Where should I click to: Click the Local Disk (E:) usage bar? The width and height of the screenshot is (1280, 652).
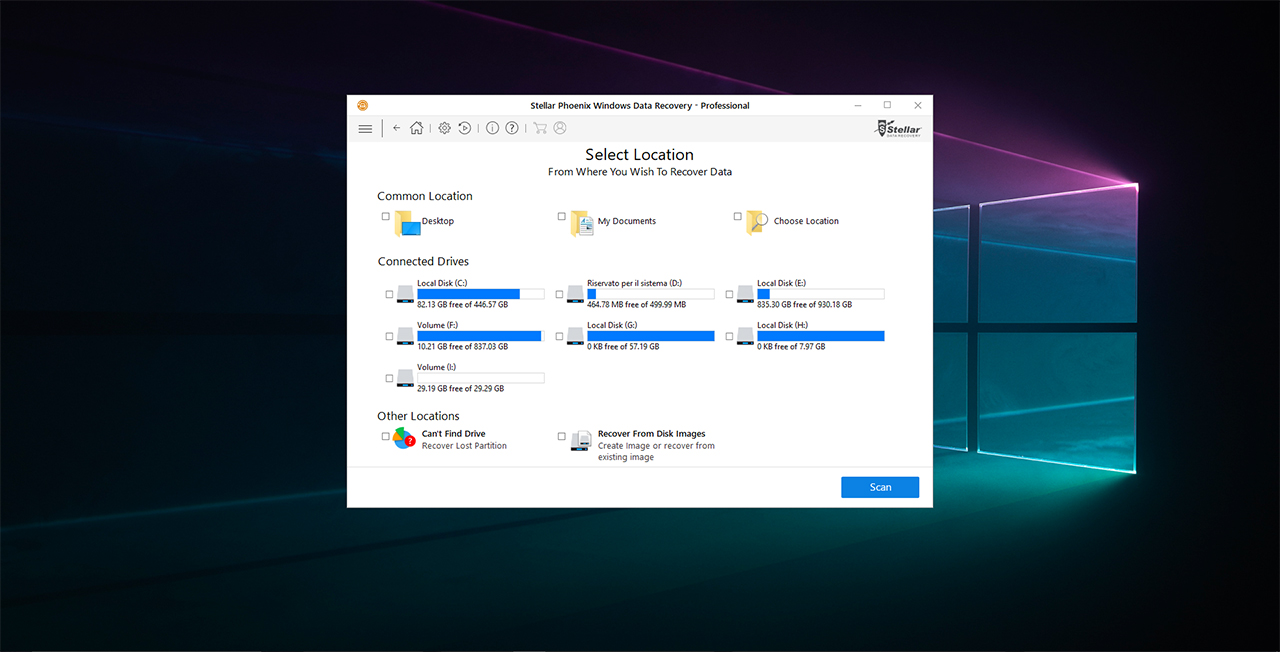coord(821,294)
